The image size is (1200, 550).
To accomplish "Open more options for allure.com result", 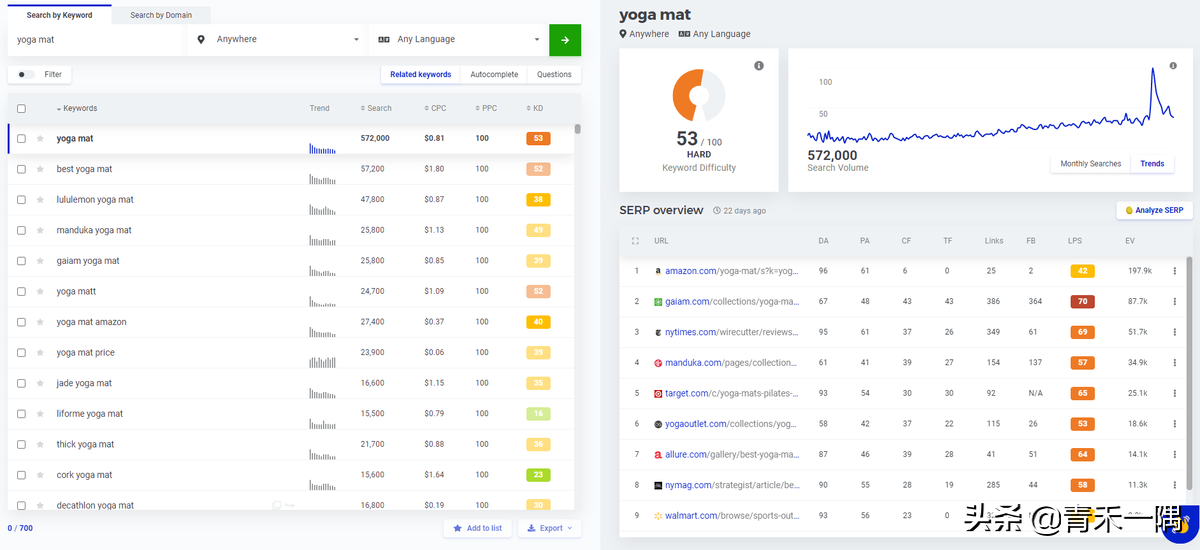I will point(1174,455).
